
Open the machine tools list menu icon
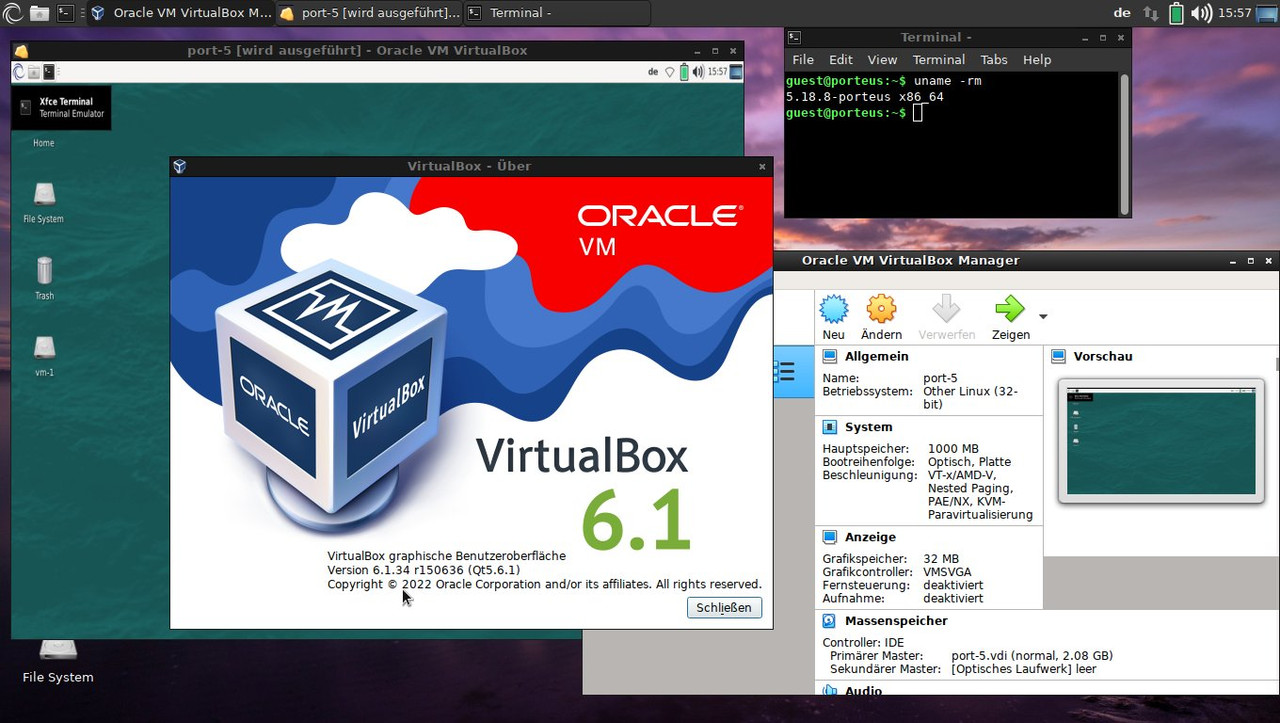pos(785,372)
